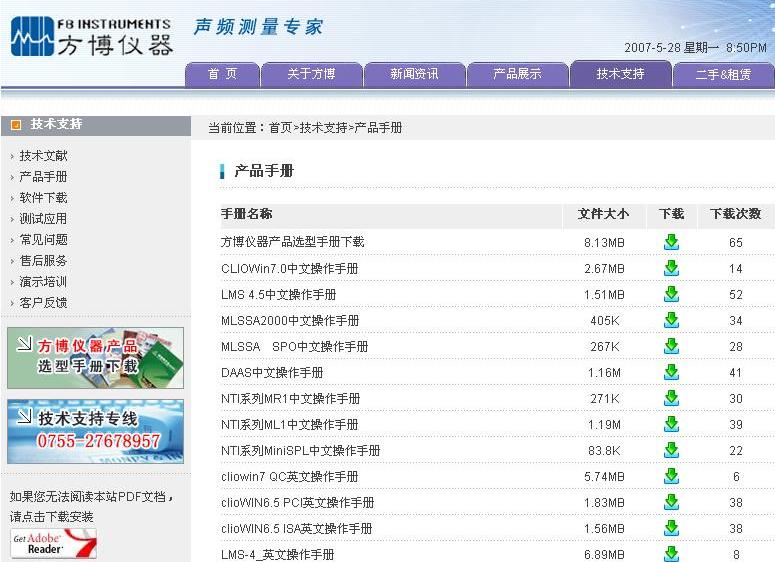Click download icon for 方博仪器产品选型手册下载
Viewport: 775px width, 562px height.
671,242
